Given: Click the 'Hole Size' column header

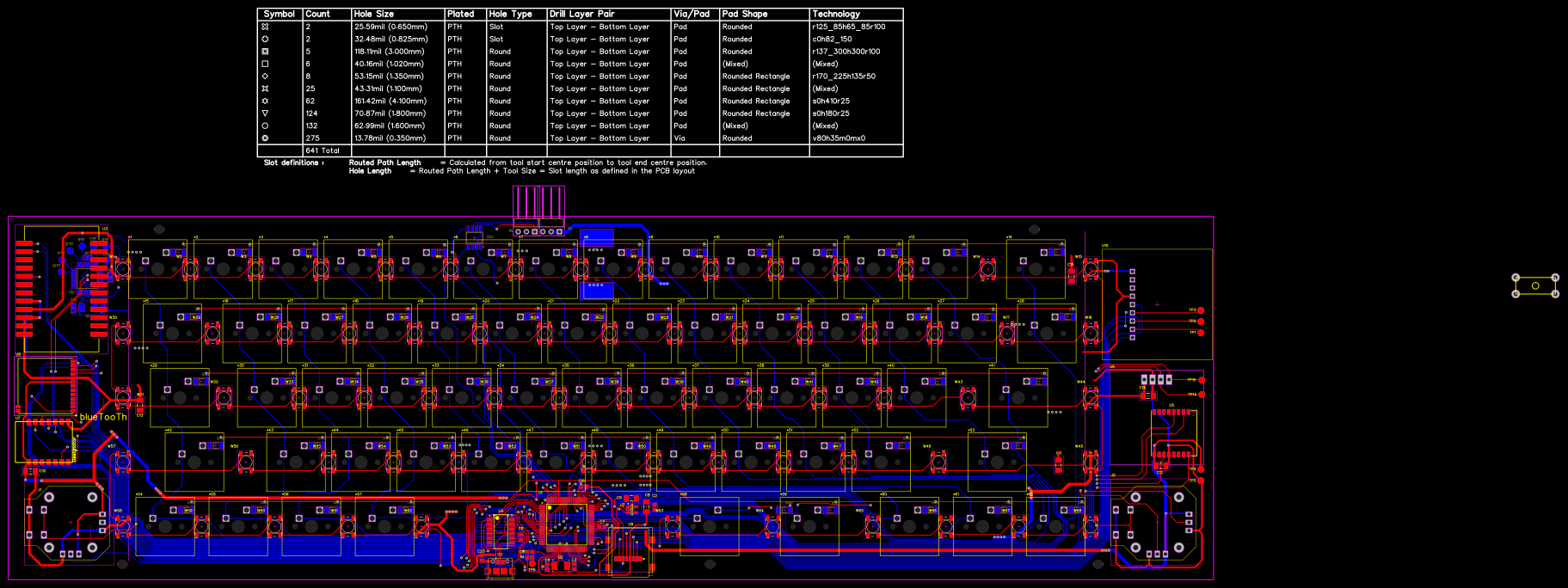Looking at the screenshot, I should point(374,14).
